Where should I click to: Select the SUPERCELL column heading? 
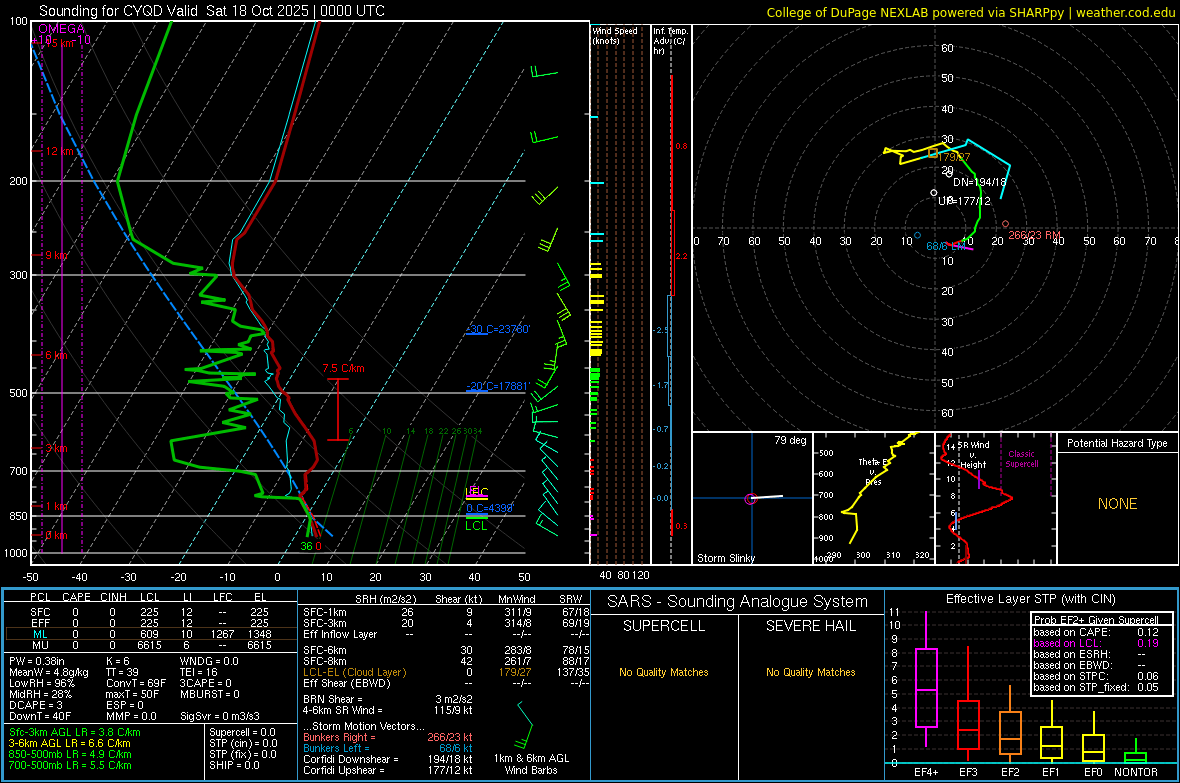coord(664,626)
